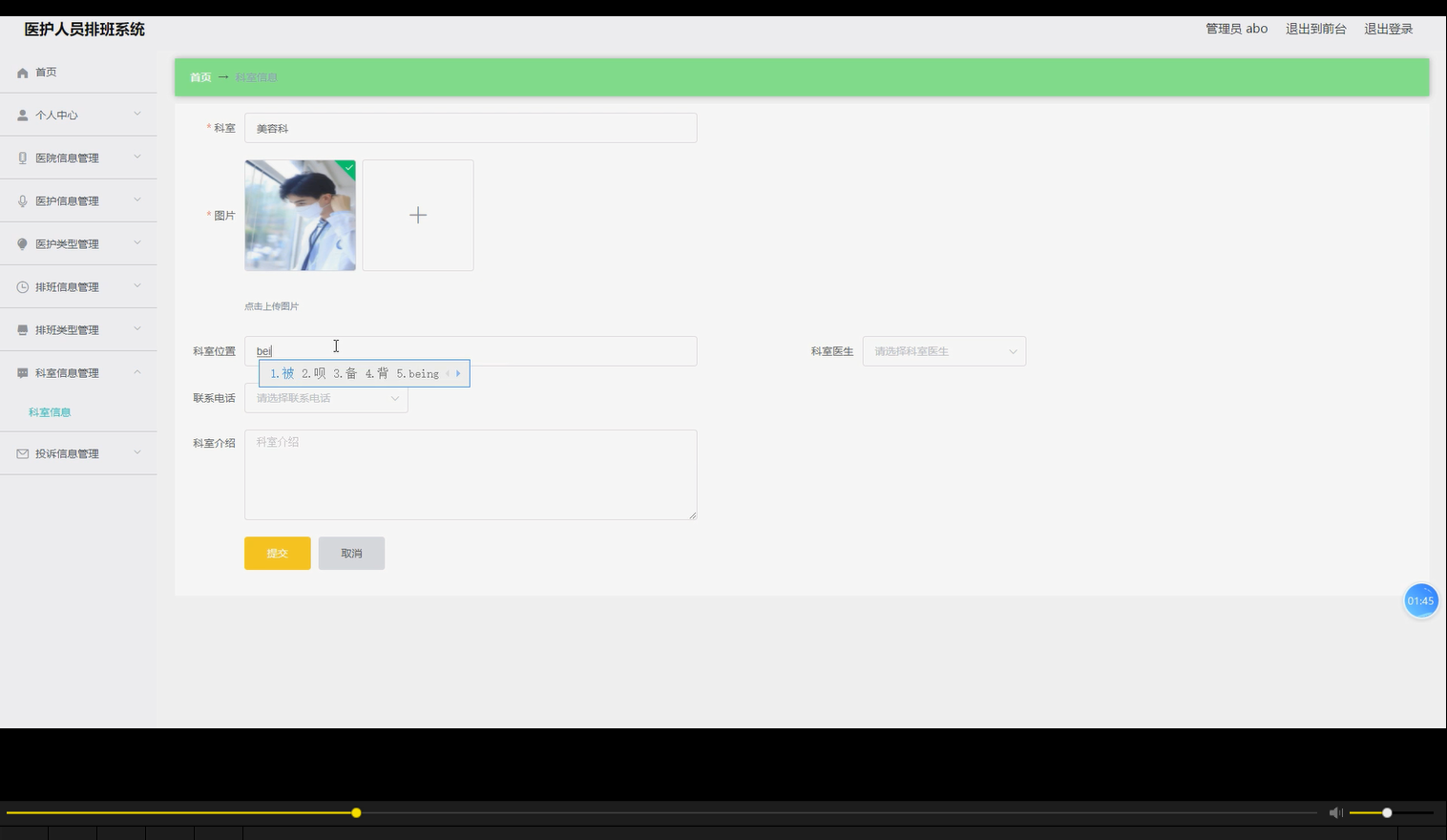Click 退出到前台 link
Screen dimensions: 1447x840
pyautogui.click(x=1315, y=29)
